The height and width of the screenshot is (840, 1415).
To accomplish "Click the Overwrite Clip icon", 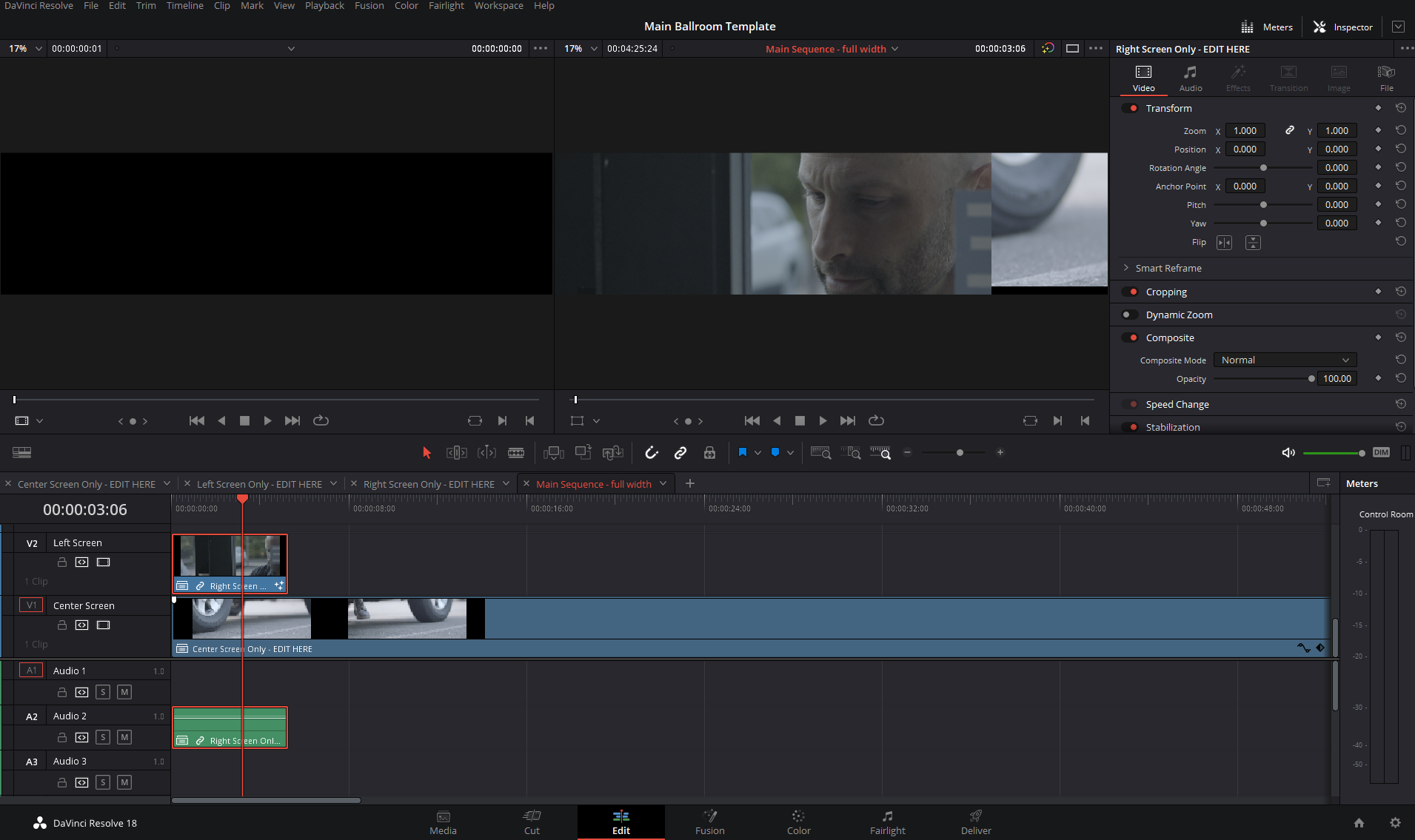I will 583,453.
